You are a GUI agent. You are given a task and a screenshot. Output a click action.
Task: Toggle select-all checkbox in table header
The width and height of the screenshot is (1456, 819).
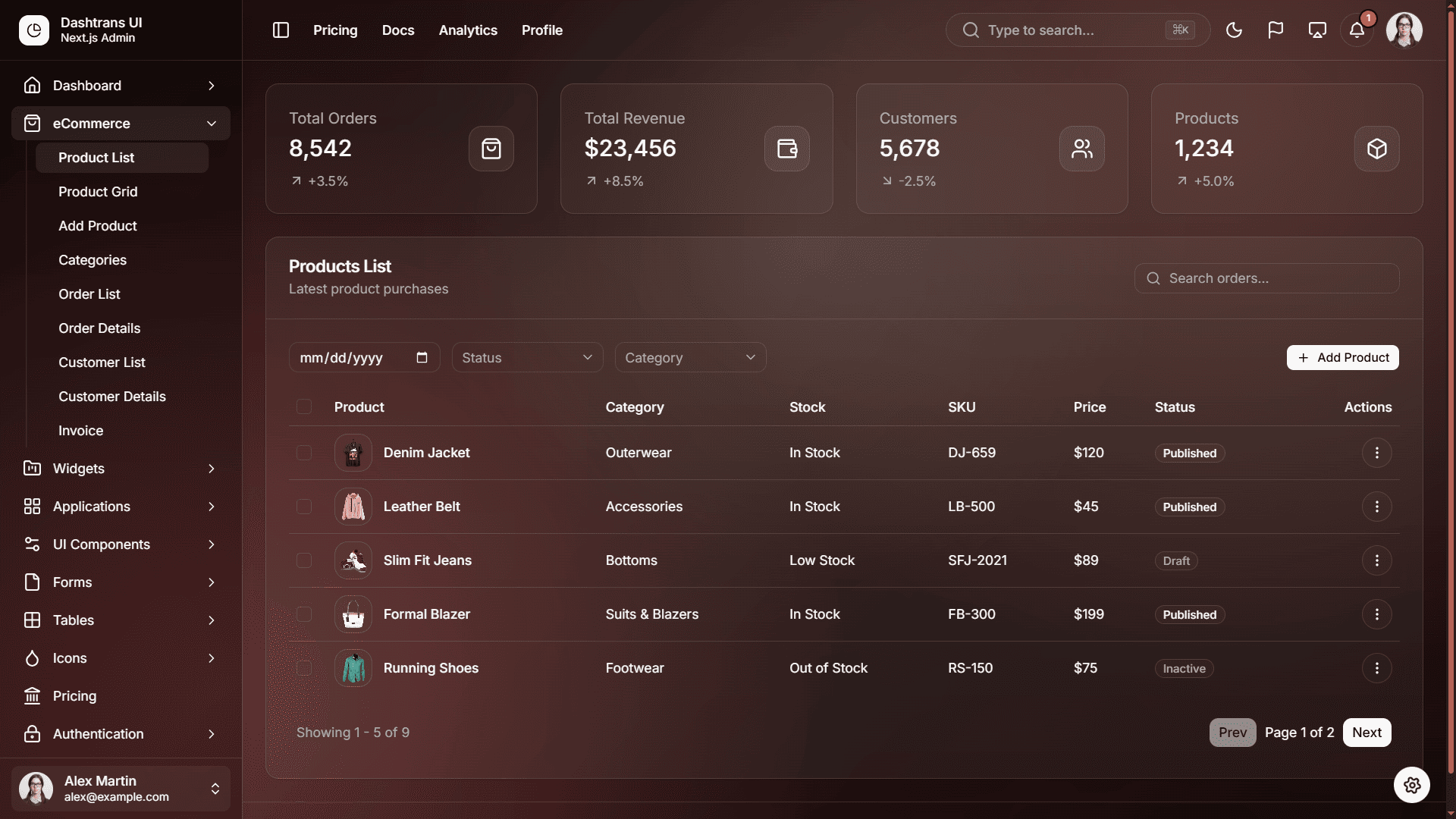tap(304, 407)
